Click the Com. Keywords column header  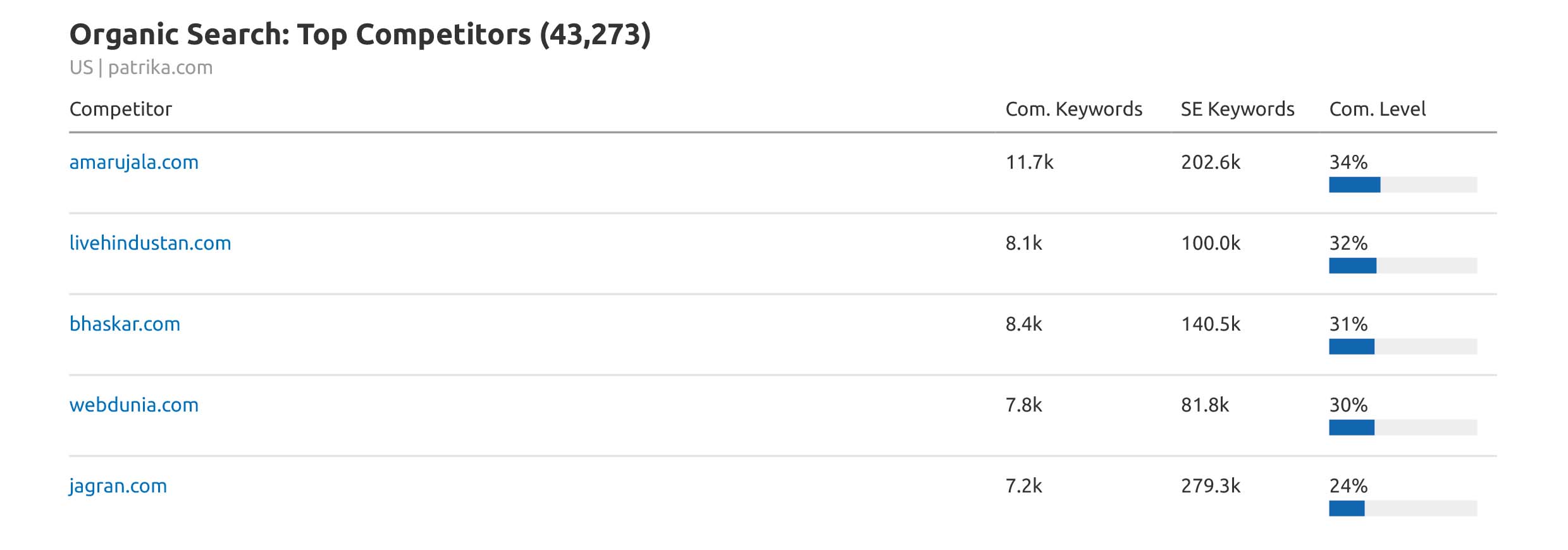1073,109
